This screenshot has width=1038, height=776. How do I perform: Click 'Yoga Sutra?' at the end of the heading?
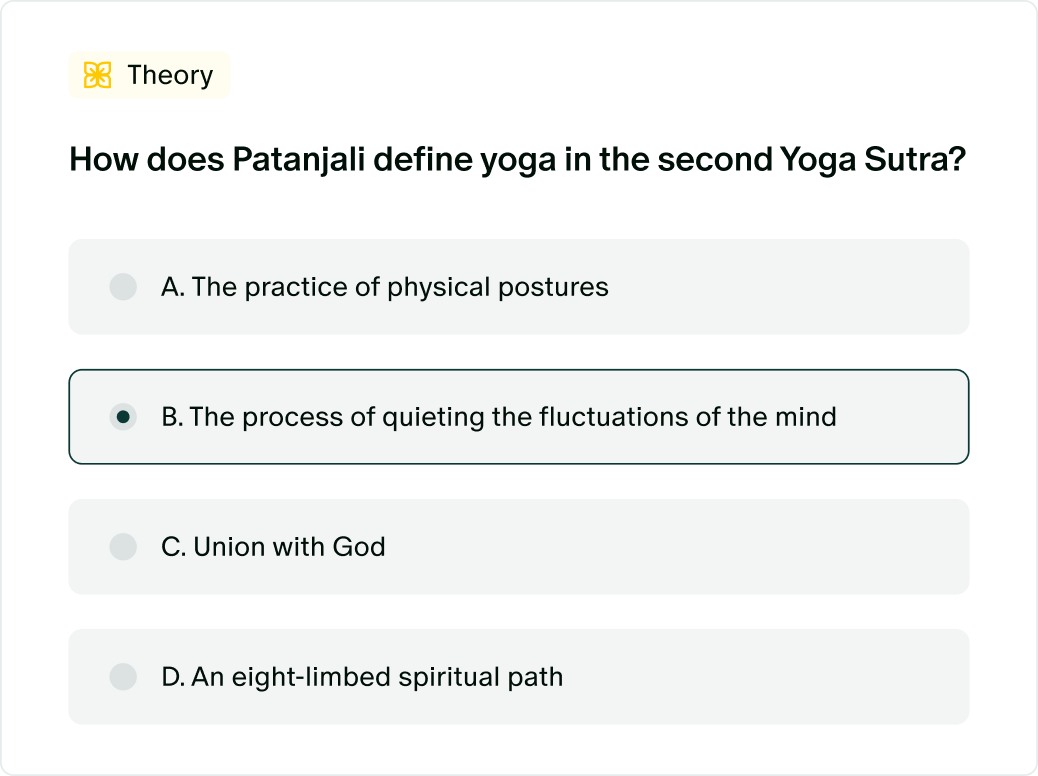click(873, 160)
